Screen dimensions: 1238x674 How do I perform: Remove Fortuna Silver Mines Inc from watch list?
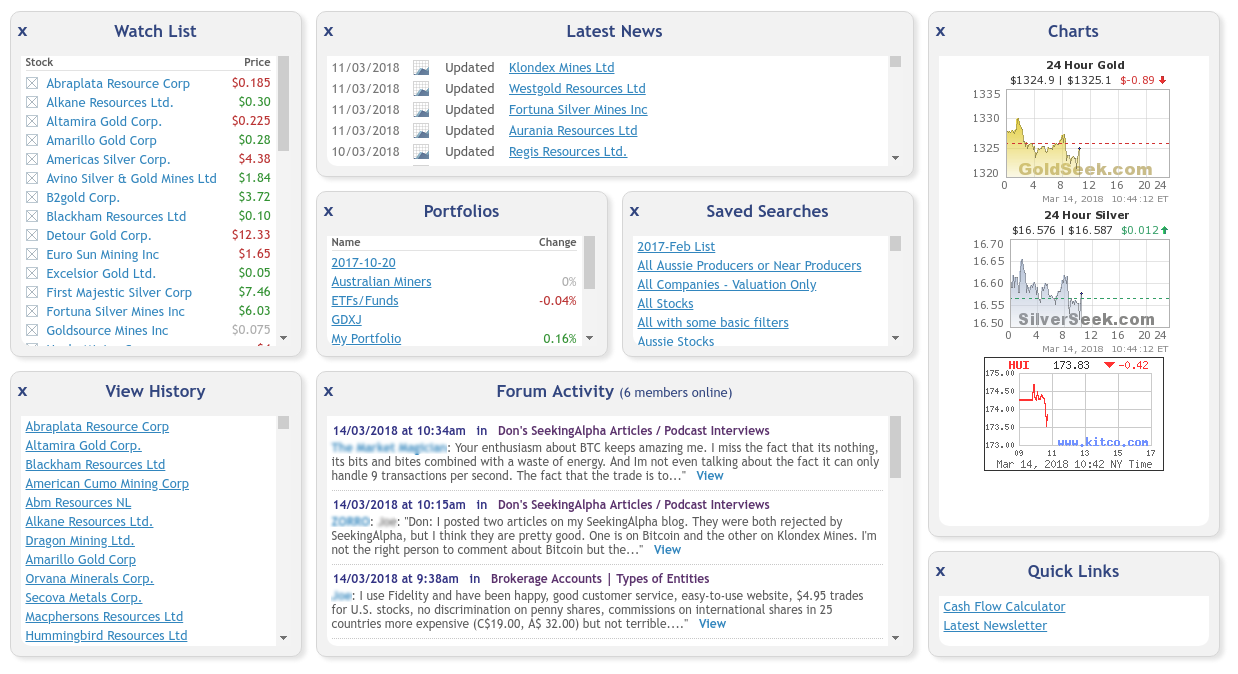[x=32, y=312]
